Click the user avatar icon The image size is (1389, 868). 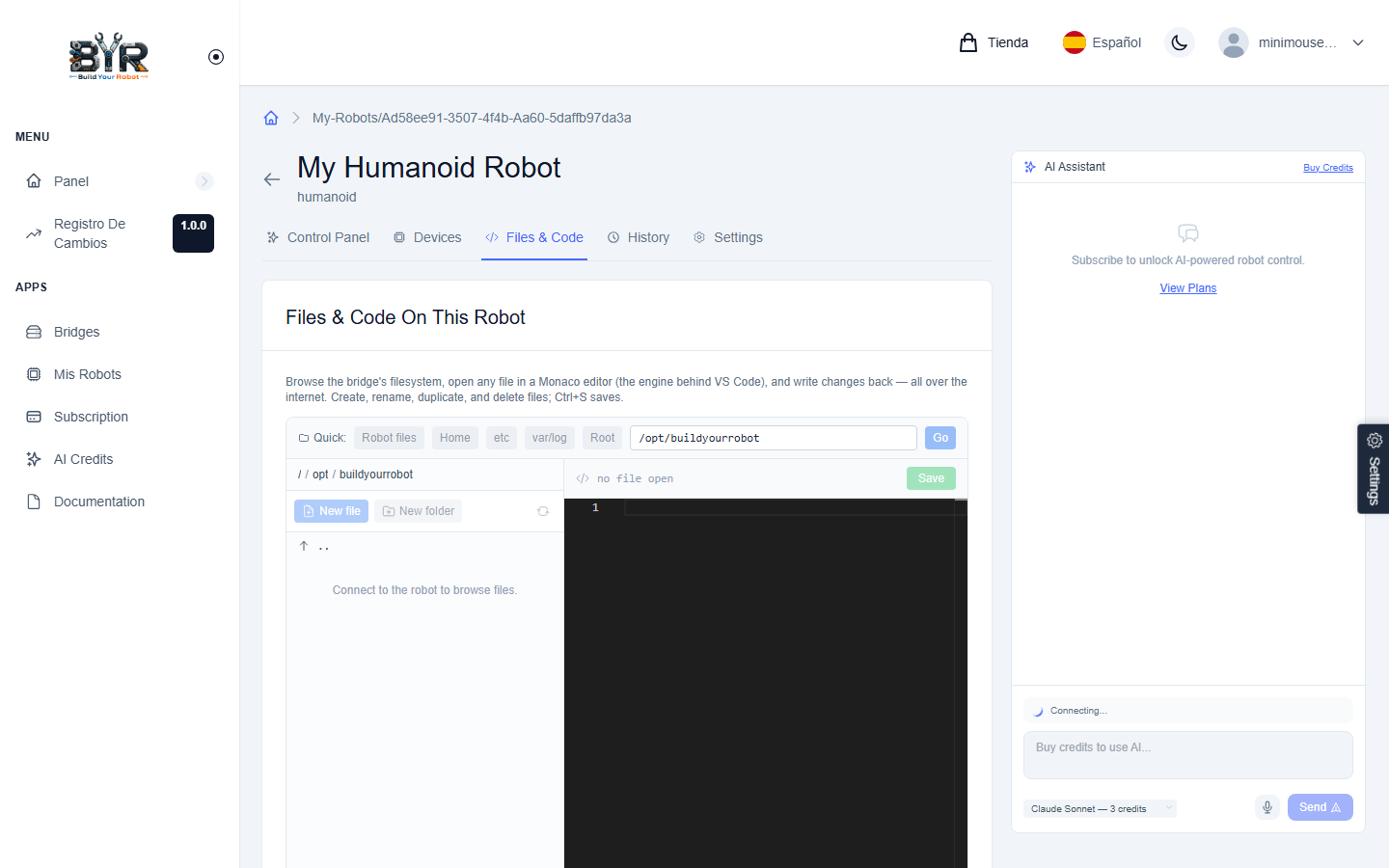click(x=1233, y=42)
